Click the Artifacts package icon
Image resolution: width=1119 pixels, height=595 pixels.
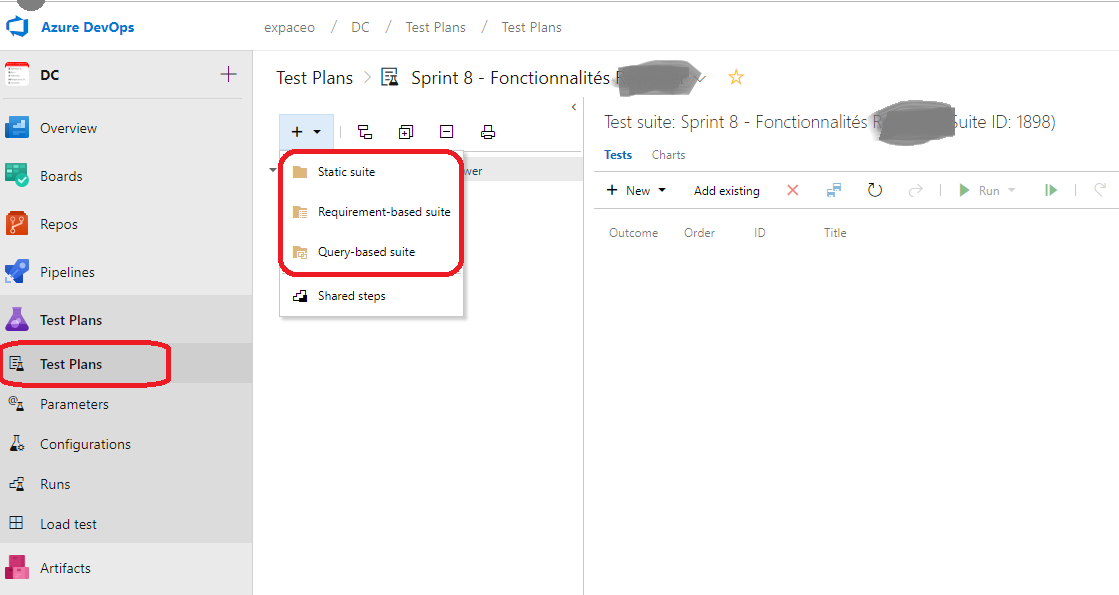tap(17, 567)
